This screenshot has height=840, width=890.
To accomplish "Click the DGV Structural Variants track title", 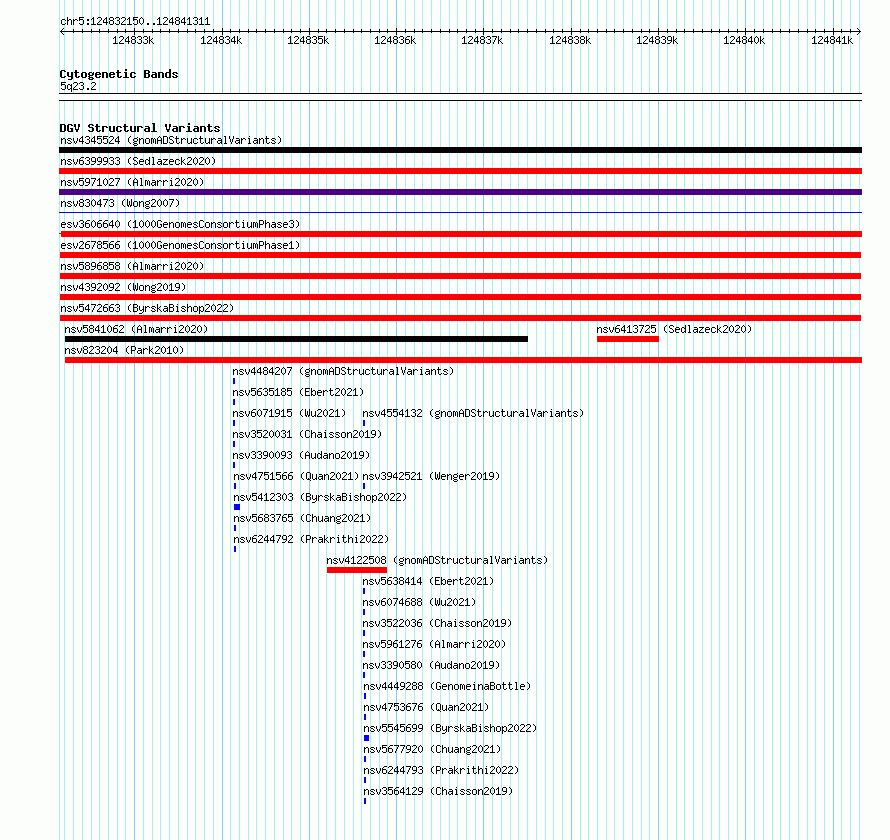I will 140,128.
